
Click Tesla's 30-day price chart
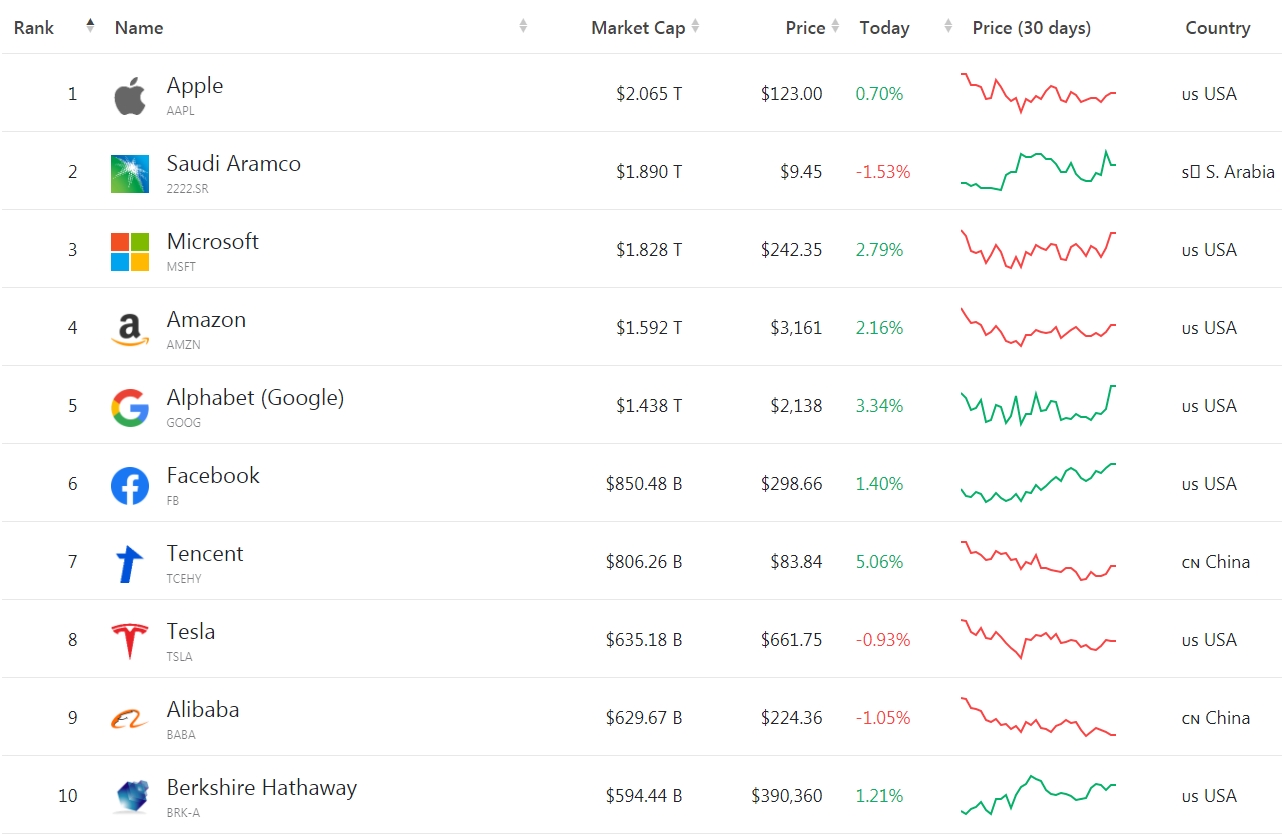click(x=1038, y=639)
